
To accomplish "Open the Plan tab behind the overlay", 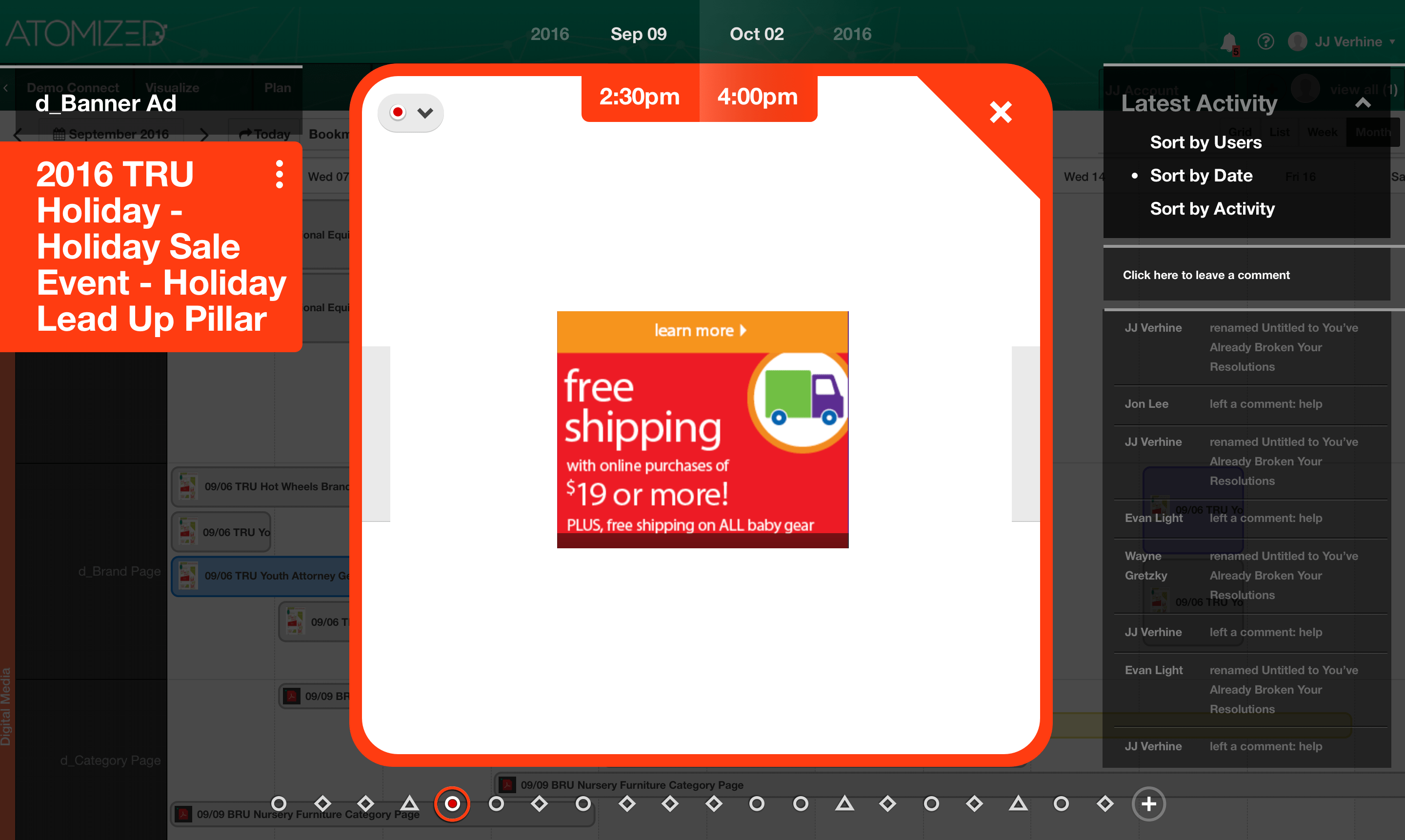I will (x=278, y=88).
